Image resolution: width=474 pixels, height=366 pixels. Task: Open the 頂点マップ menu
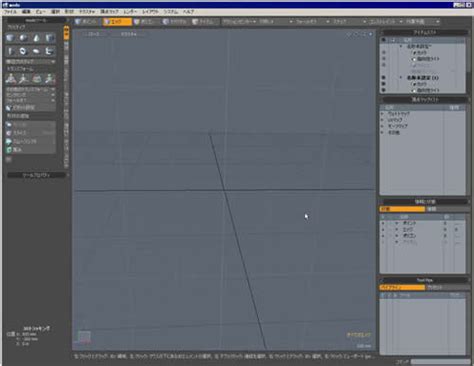point(110,12)
